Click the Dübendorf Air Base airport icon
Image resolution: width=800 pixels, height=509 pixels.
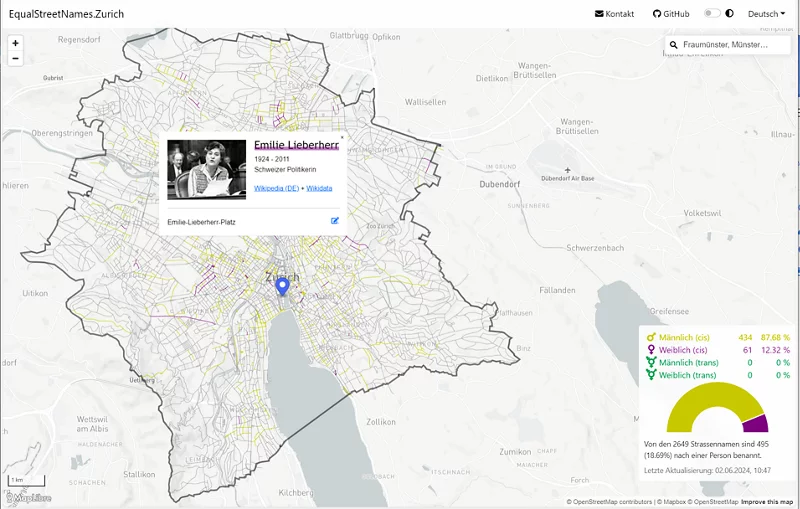point(567,170)
